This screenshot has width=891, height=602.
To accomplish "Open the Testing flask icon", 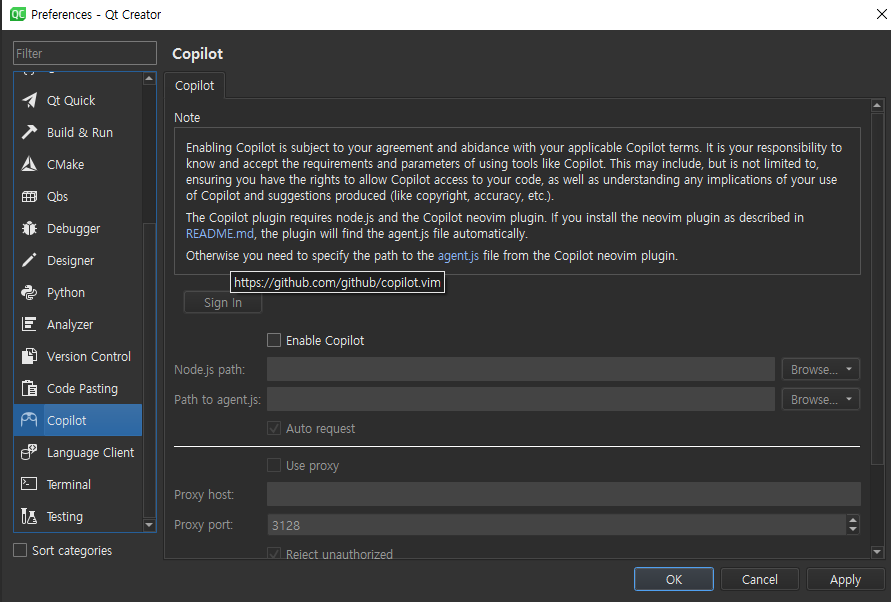I will coord(29,516).
